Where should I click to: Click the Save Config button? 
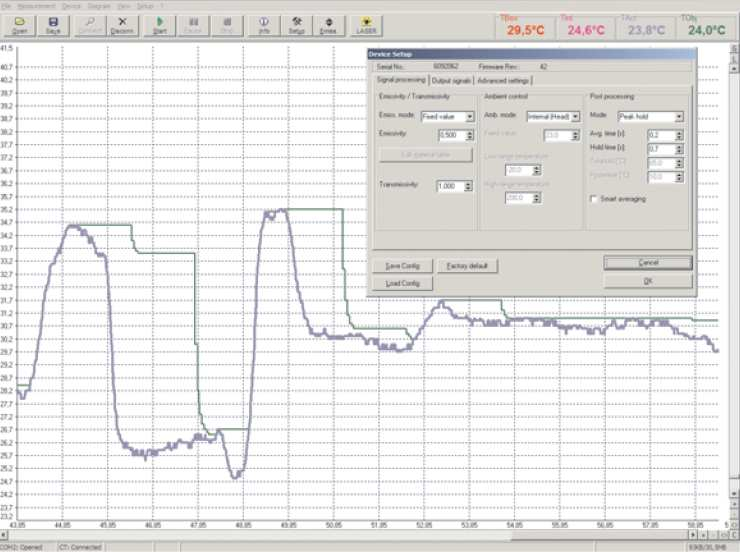point(402,266)
